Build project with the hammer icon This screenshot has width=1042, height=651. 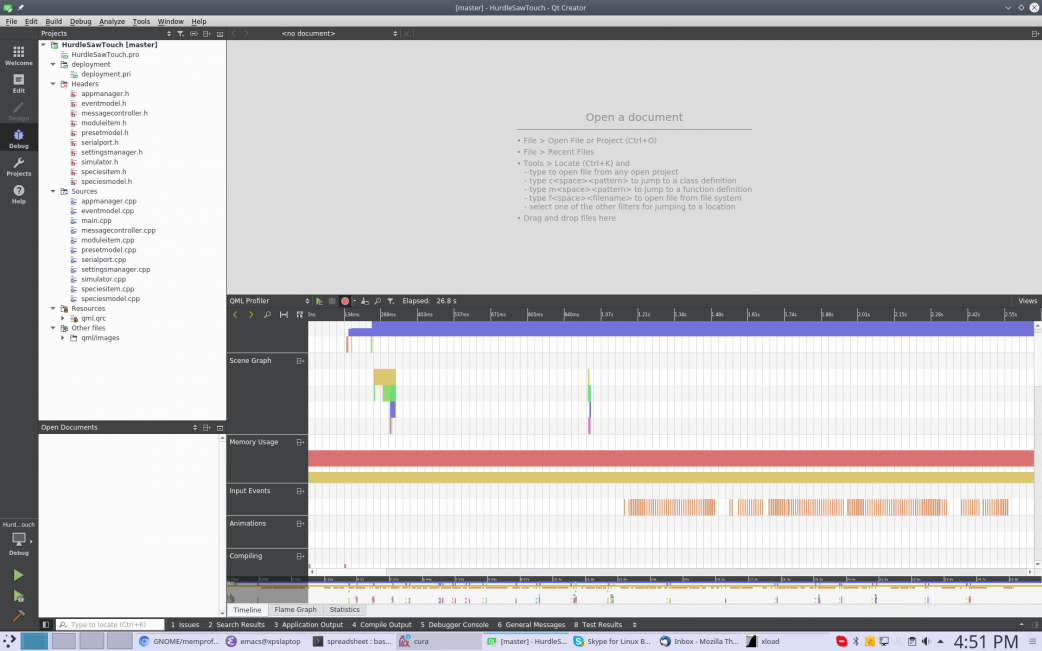(x=18, y=617)
